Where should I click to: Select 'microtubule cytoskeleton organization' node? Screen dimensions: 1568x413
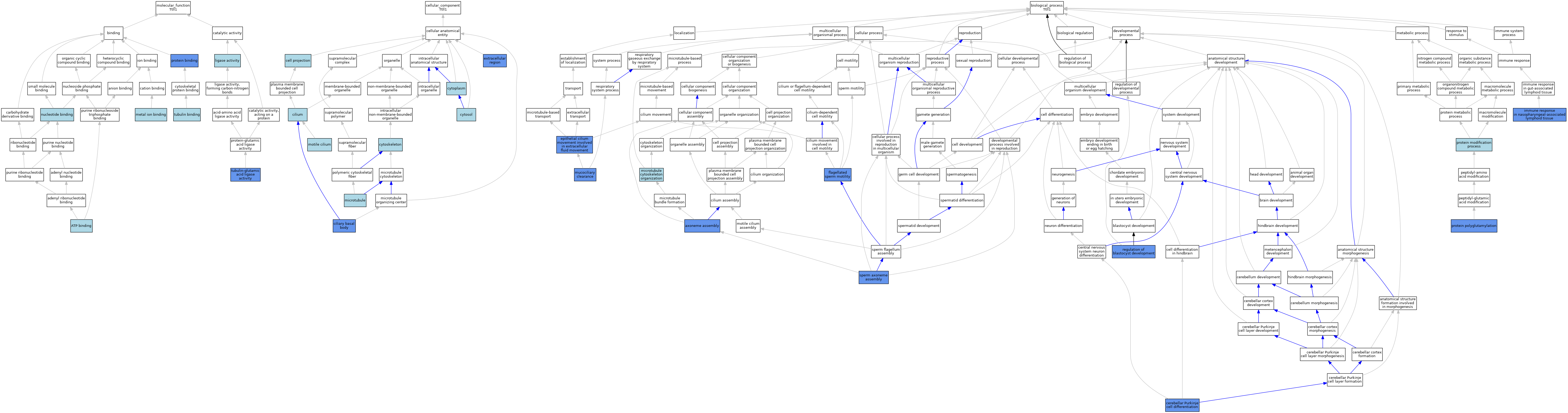651,175
